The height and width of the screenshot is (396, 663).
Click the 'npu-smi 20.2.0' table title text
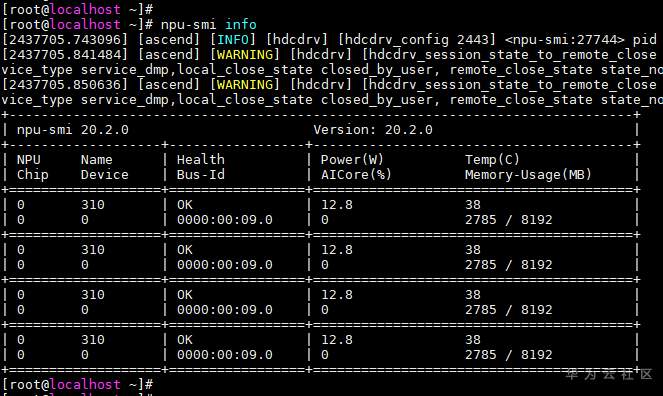click(73, 129)
